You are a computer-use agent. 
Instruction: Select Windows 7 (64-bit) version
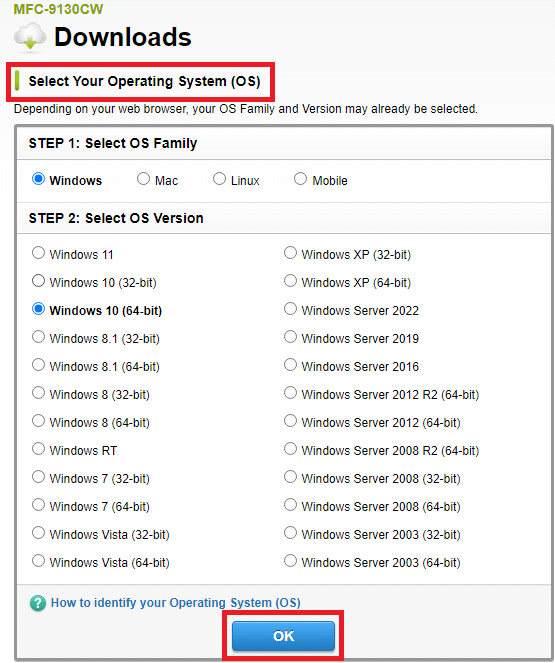pos(38,505)
